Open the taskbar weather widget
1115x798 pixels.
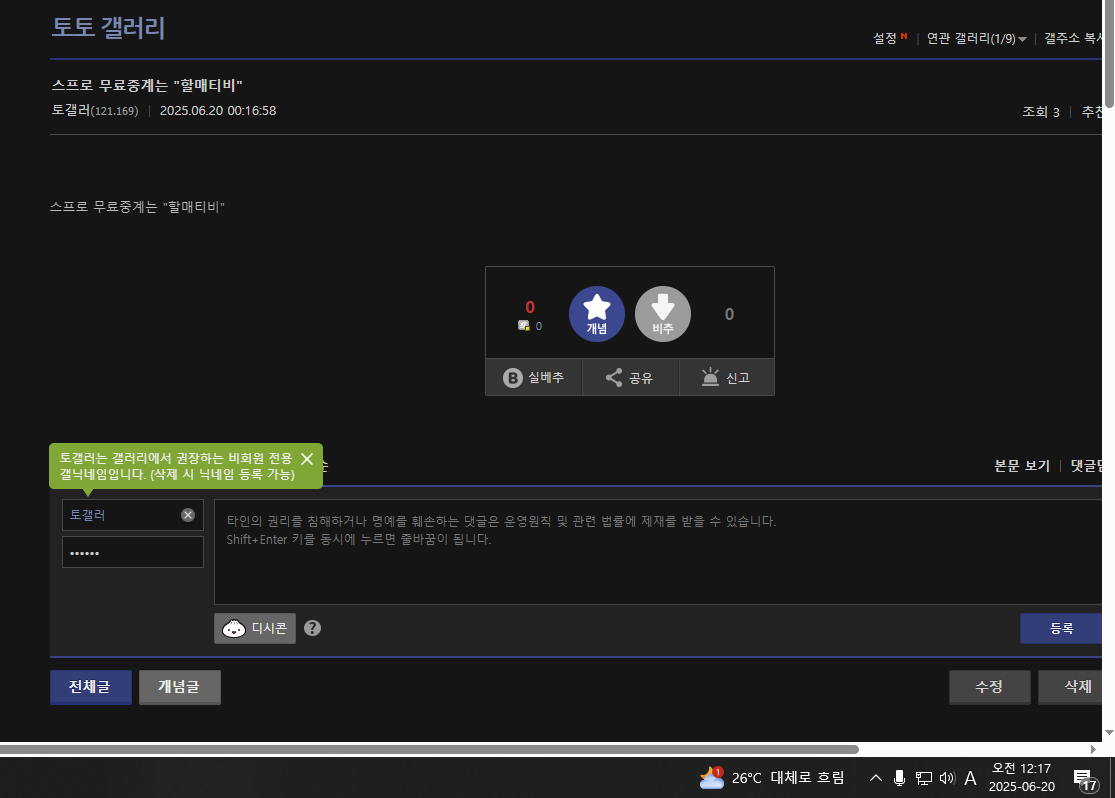pyautogui.click(x=772, y=778)
